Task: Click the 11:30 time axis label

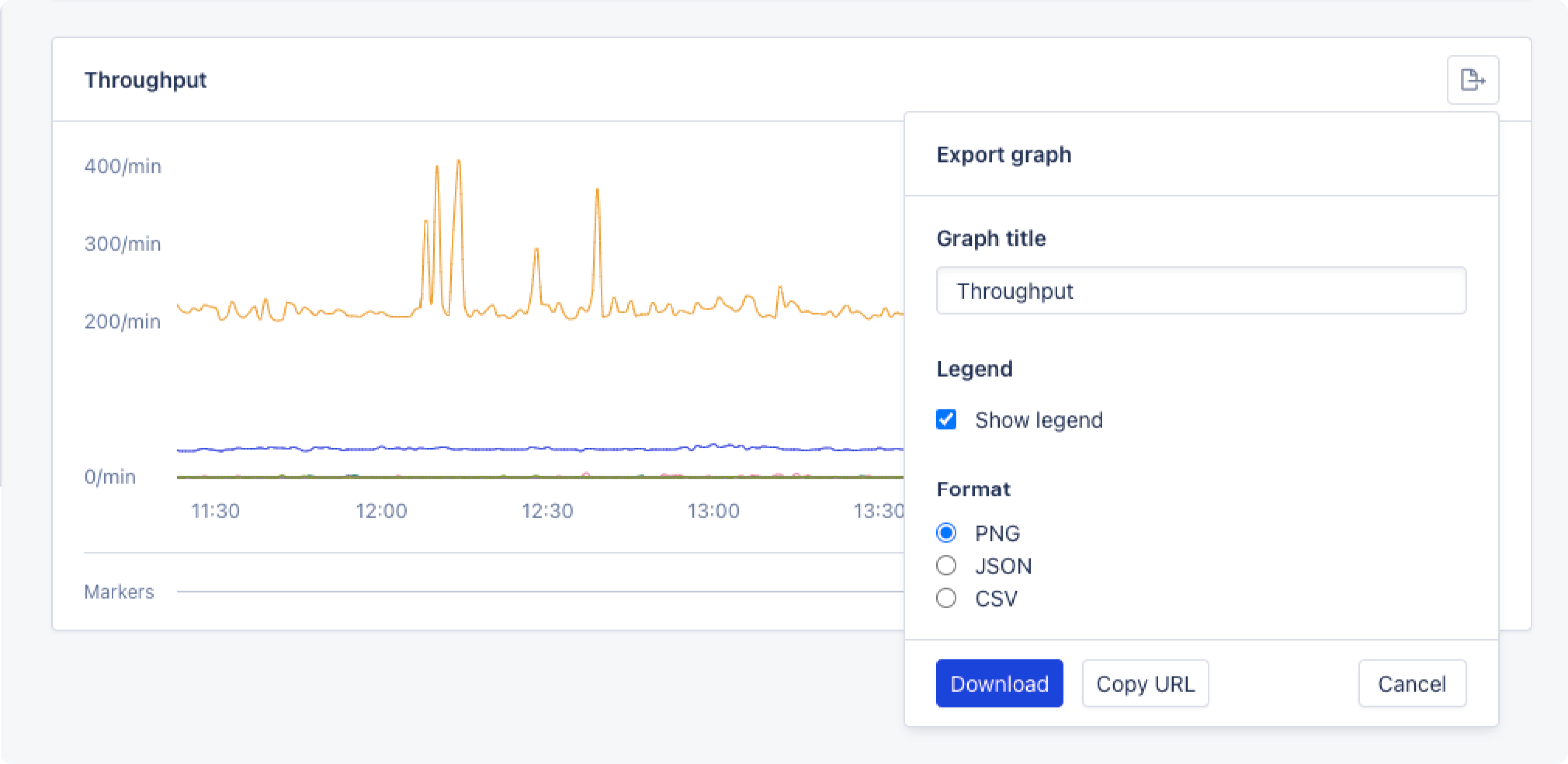Action: coord(215,510)
